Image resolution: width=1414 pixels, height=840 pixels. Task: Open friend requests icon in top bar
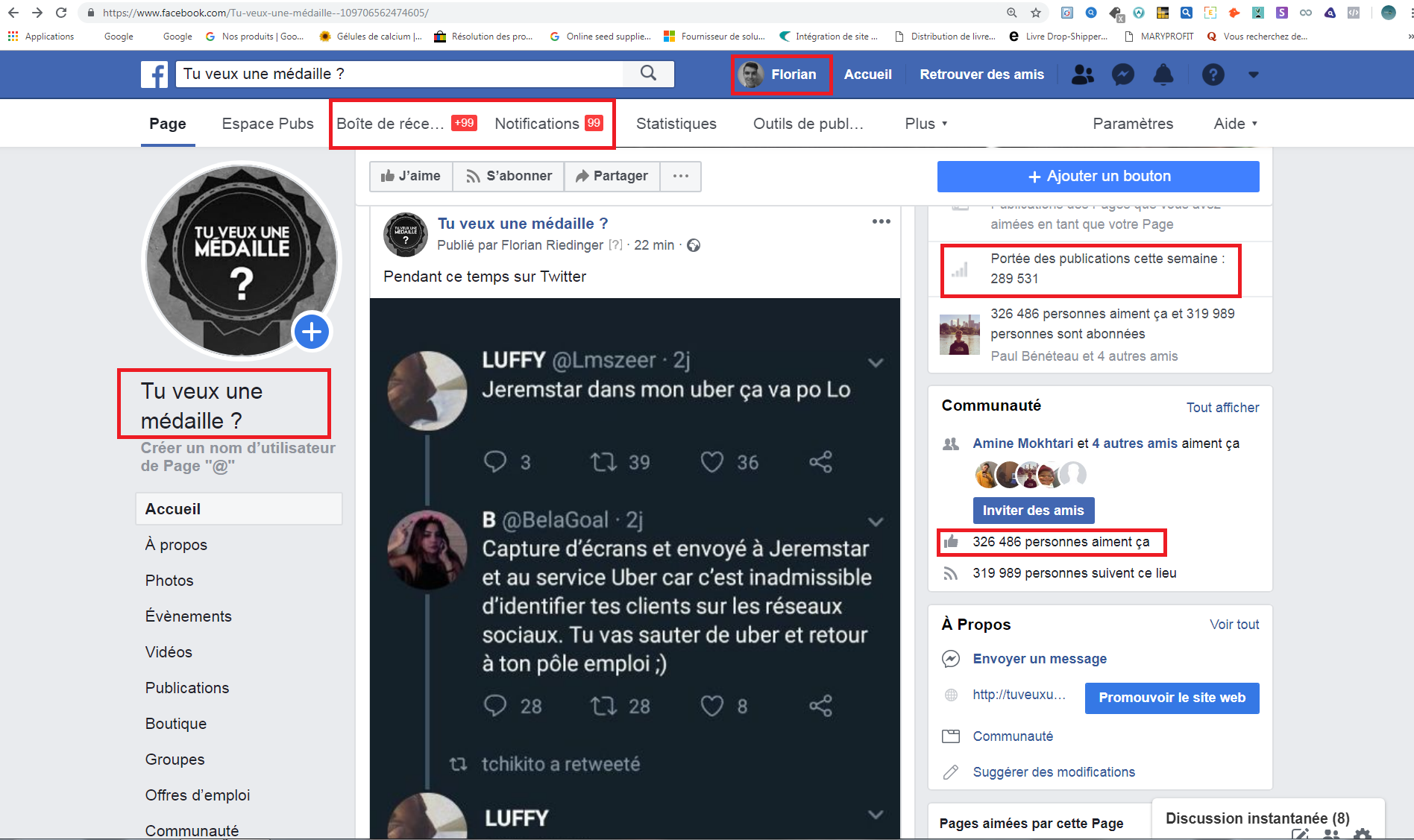click(1082, 75)
